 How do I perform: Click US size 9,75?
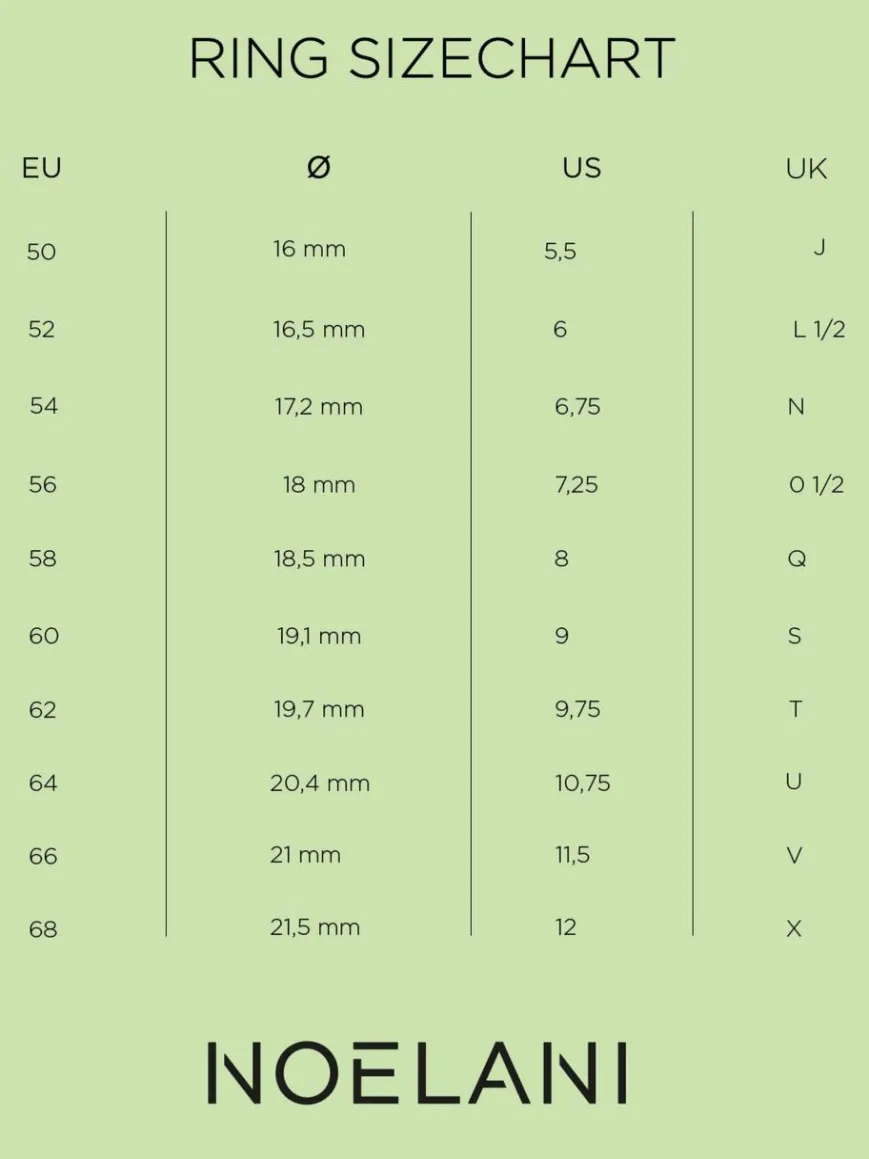click(578, 709)
